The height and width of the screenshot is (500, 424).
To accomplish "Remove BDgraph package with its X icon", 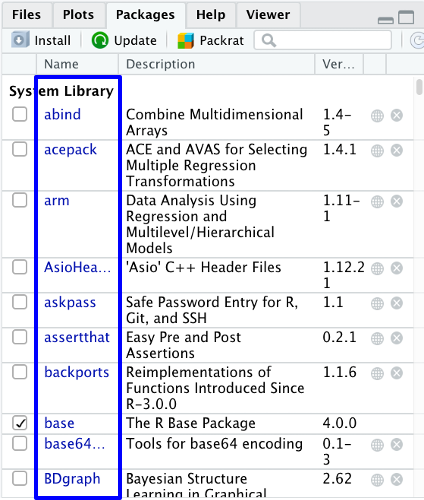I will pyautogui.click(x=397, y=480).
